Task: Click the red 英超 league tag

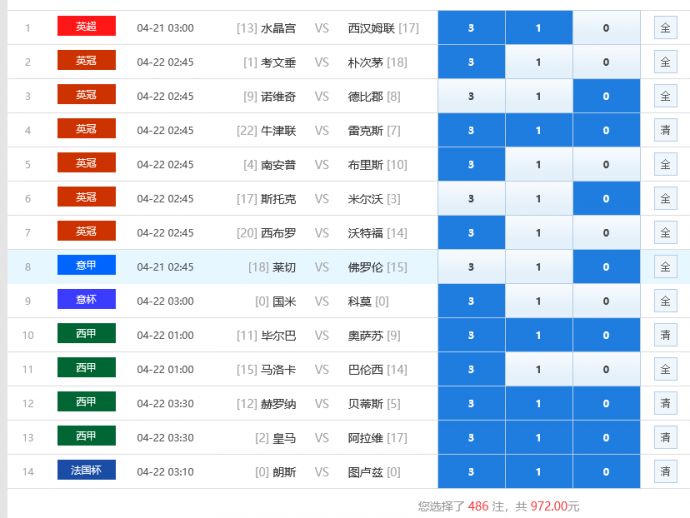Action: point(86,27)
